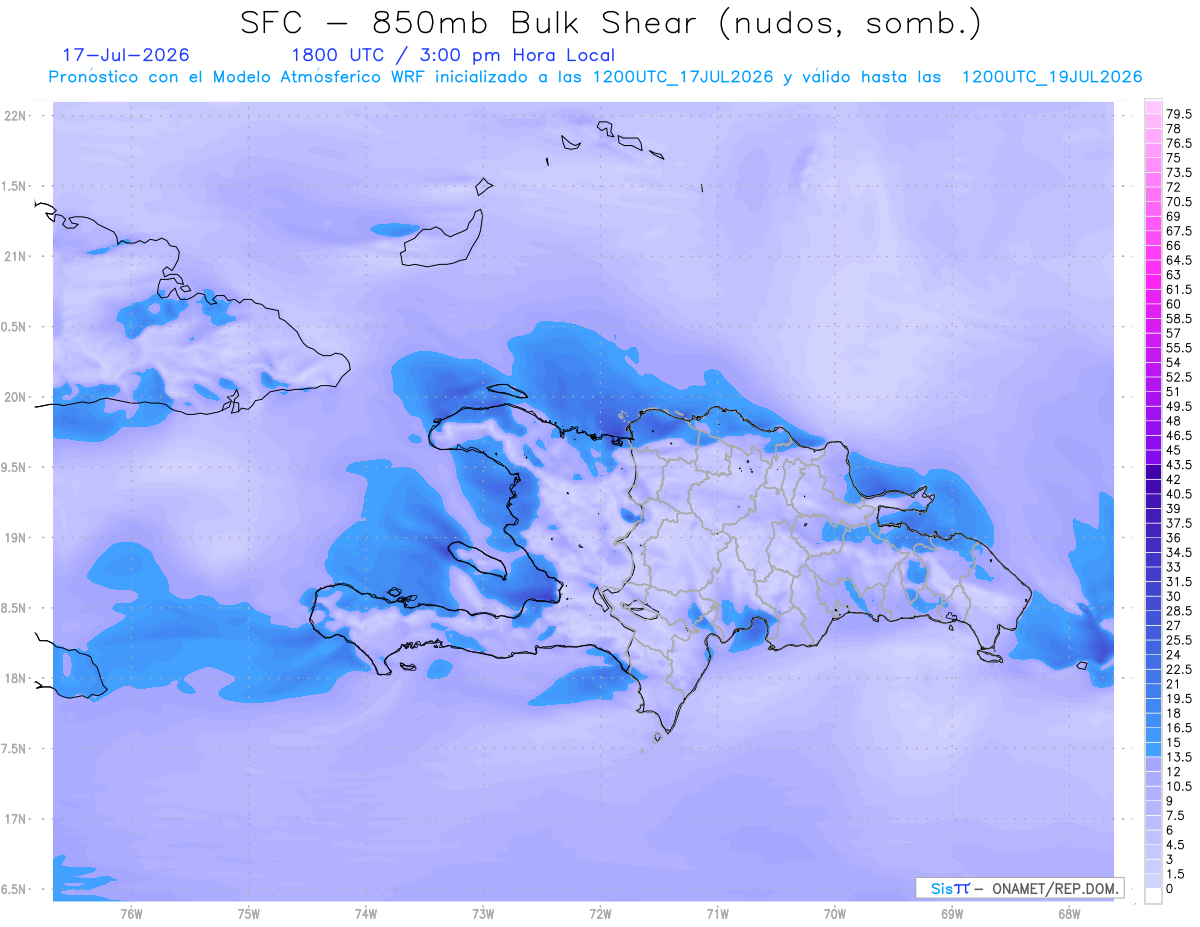Click the longitude axis label "69W"
Screen dimensions: 1200x927
pyautogui.click(x=952, y=913)
